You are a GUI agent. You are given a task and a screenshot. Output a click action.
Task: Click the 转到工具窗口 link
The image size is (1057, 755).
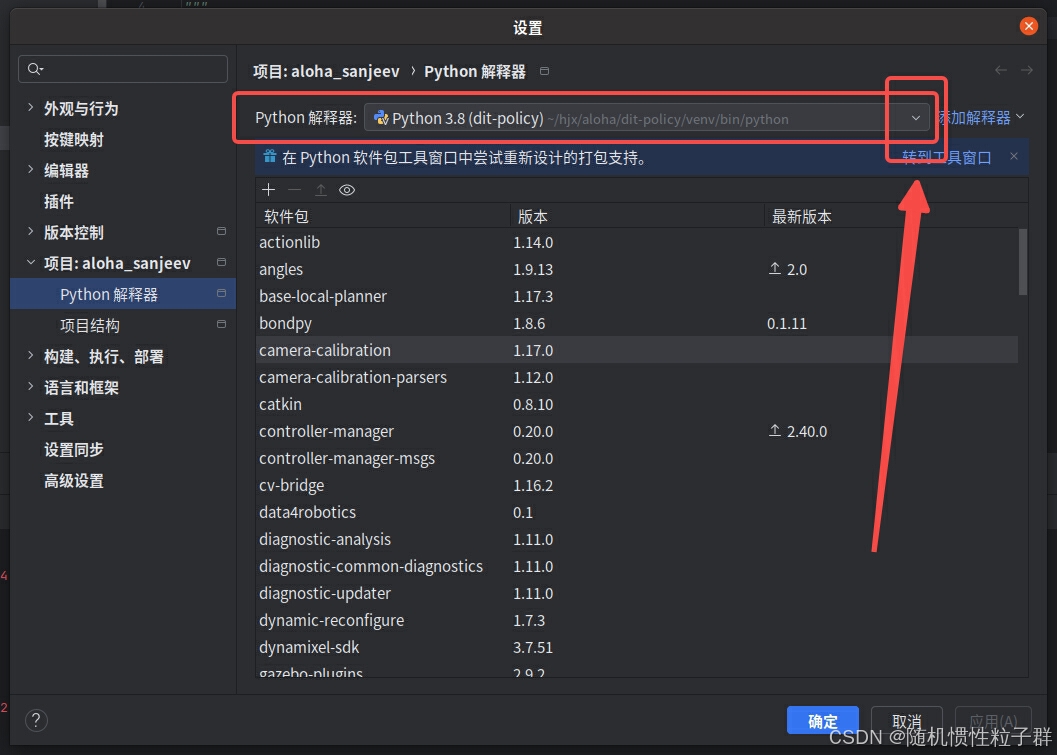point(946,157)
